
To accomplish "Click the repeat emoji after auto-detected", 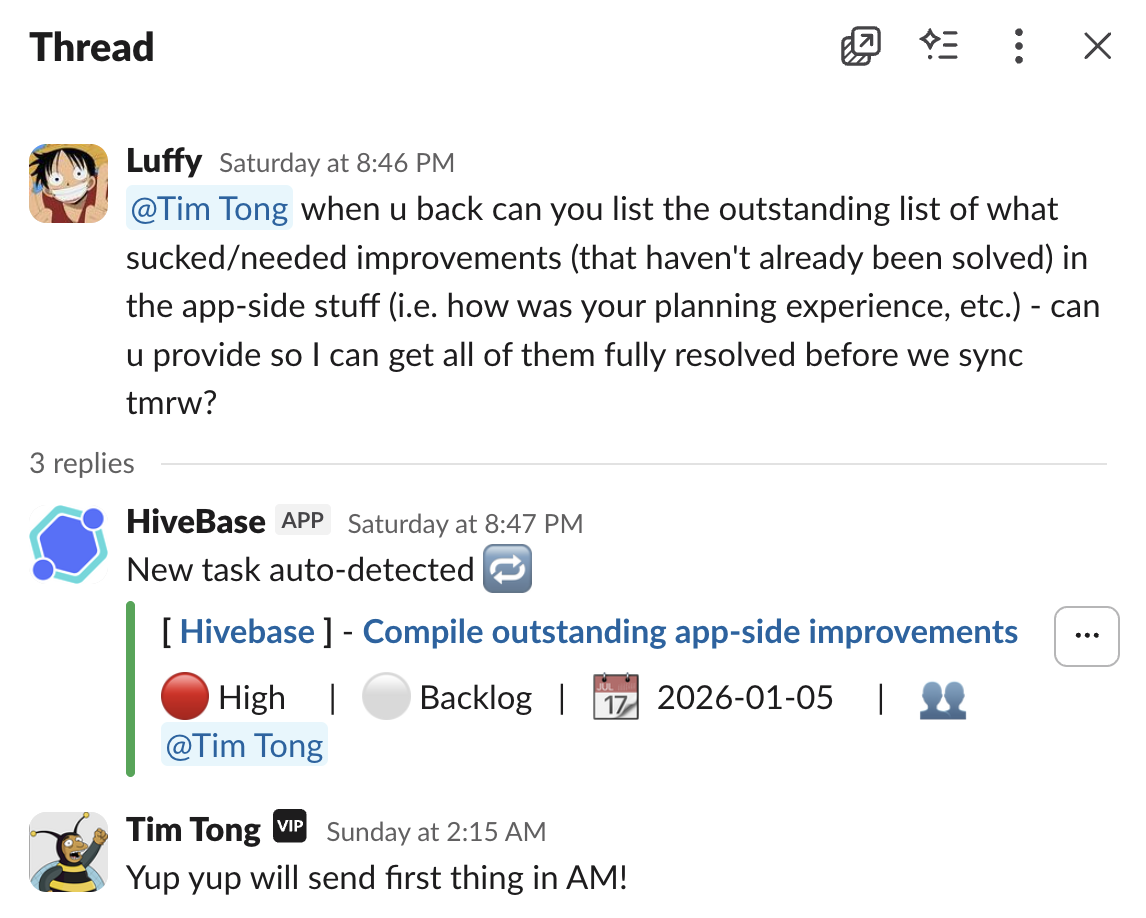I will pos(507,570).
